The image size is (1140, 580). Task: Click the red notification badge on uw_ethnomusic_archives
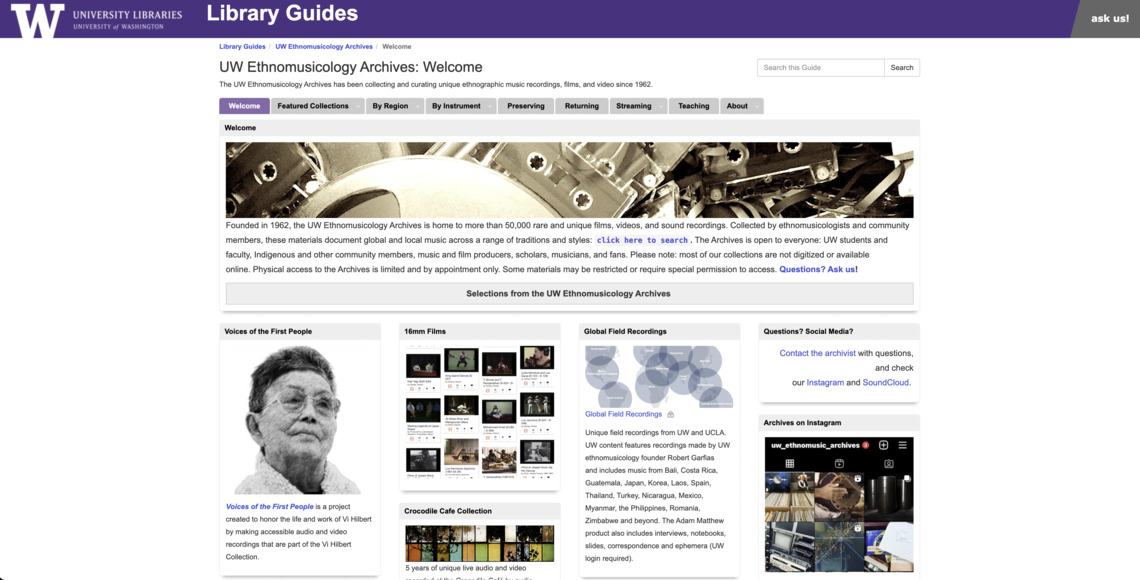865,445
